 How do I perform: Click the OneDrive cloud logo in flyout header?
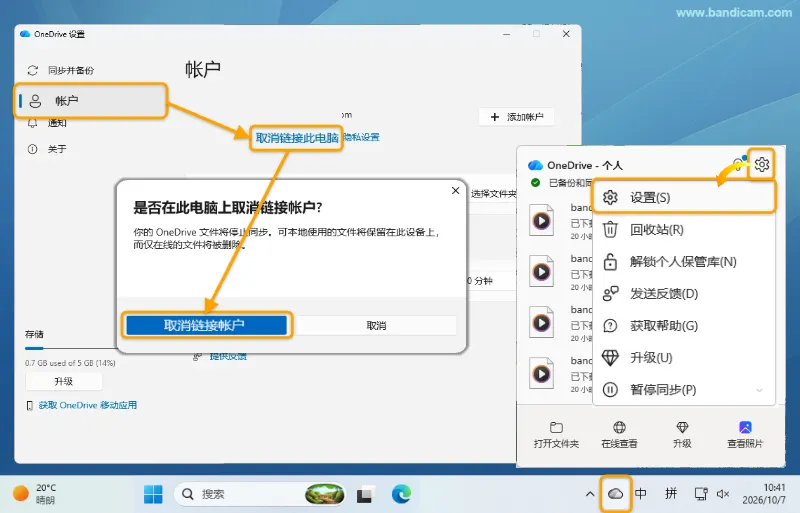click(x=535, y=165)
